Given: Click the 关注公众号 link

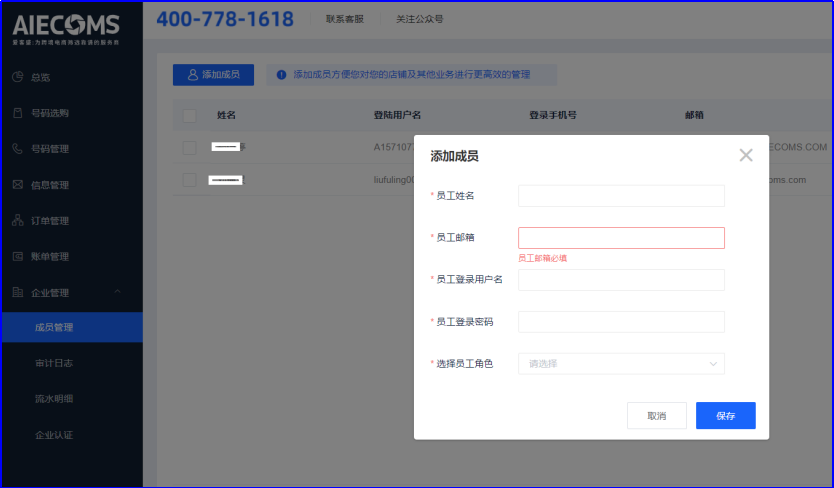Looking at the screenshot, I should pos(419,19).
